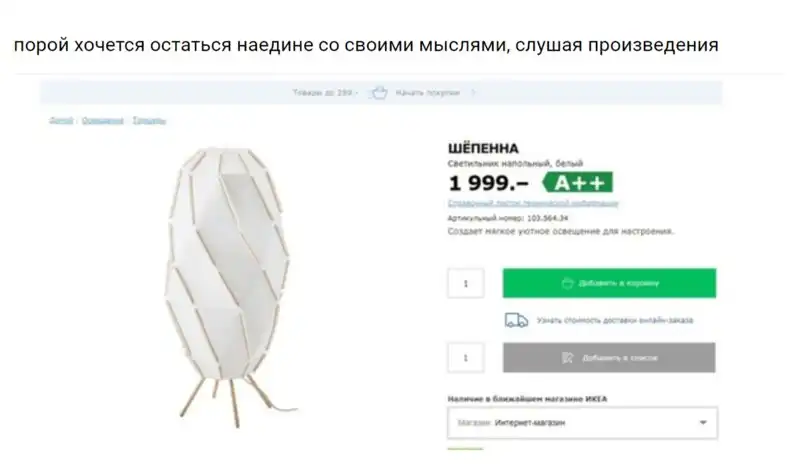Focus the quantity field beside the green button
The width and height of the screenshot is (800, 465).
(466, 283)
